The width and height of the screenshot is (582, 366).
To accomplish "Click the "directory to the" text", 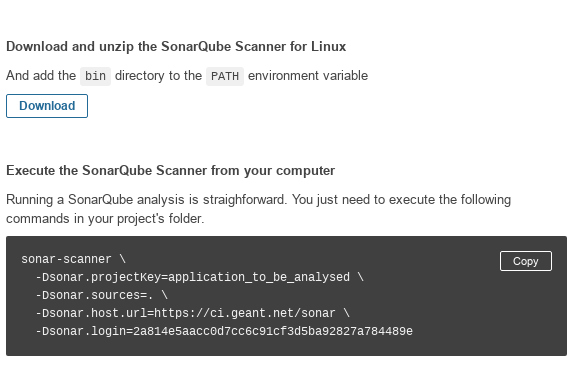I will click(x=158, y=76).
